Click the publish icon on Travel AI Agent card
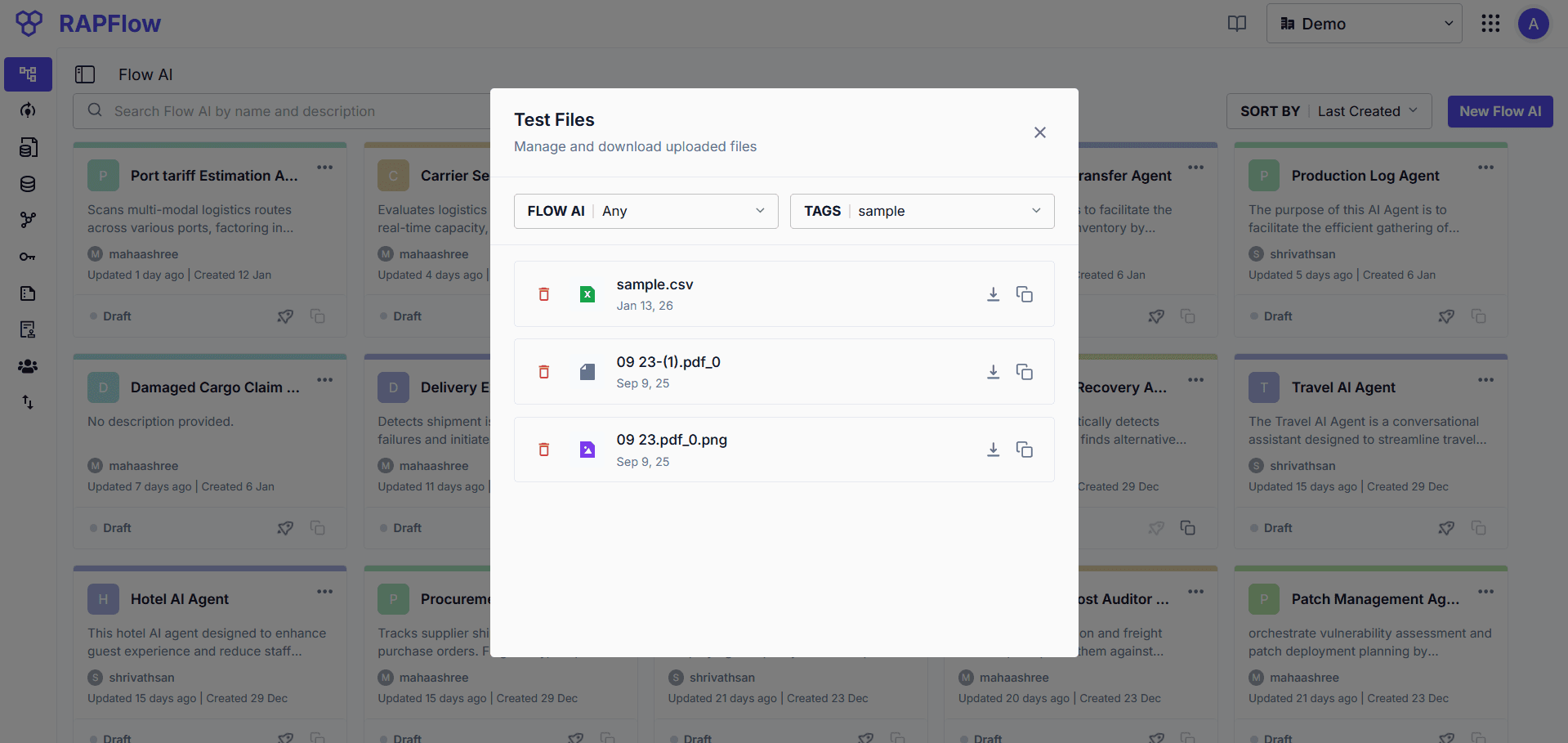The height and width of the screenshot is (743, 1568). coord(1445,527)
